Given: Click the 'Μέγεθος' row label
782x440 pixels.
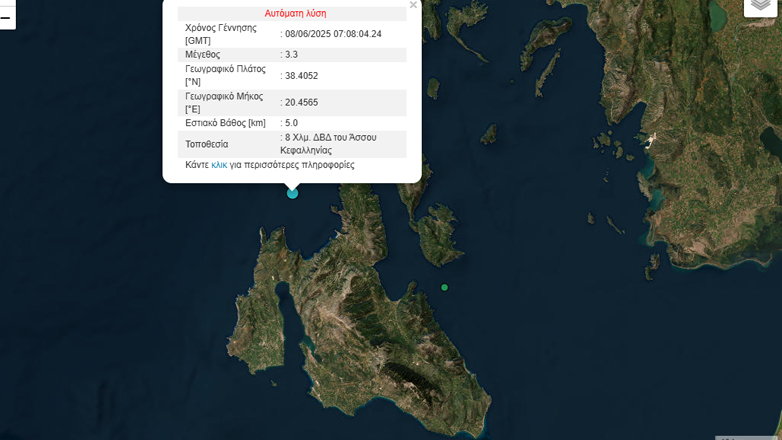Looking at the screenshot, I should 203,55.
